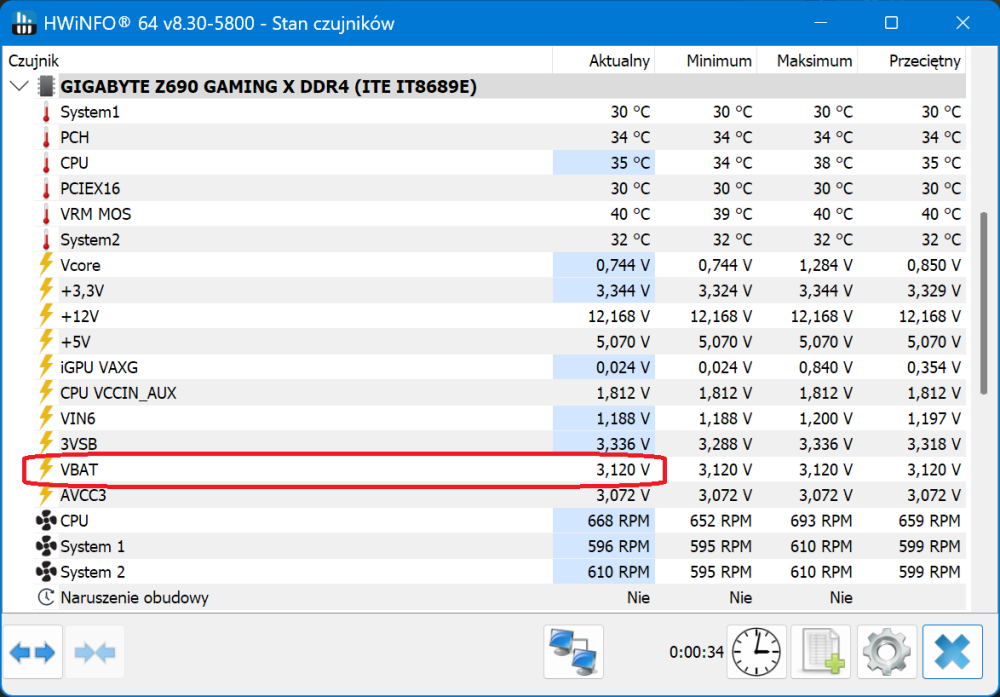This screenshot has width=1000, height=697.
Task: Click the elapsed time 0:00:34 readout
Action: click(x=696, y=652)
